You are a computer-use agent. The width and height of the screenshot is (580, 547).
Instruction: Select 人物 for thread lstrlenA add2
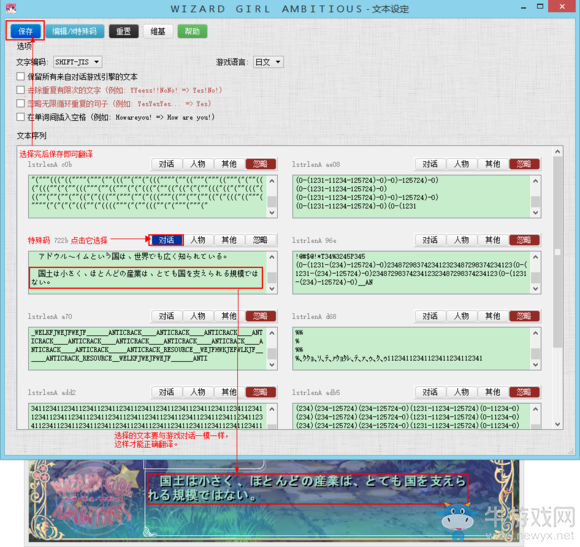198,392
